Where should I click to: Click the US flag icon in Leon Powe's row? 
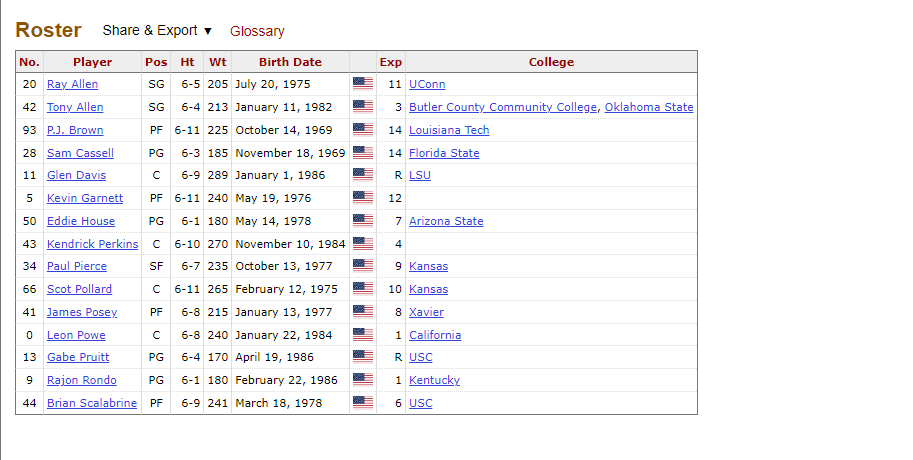coord(363,334)
